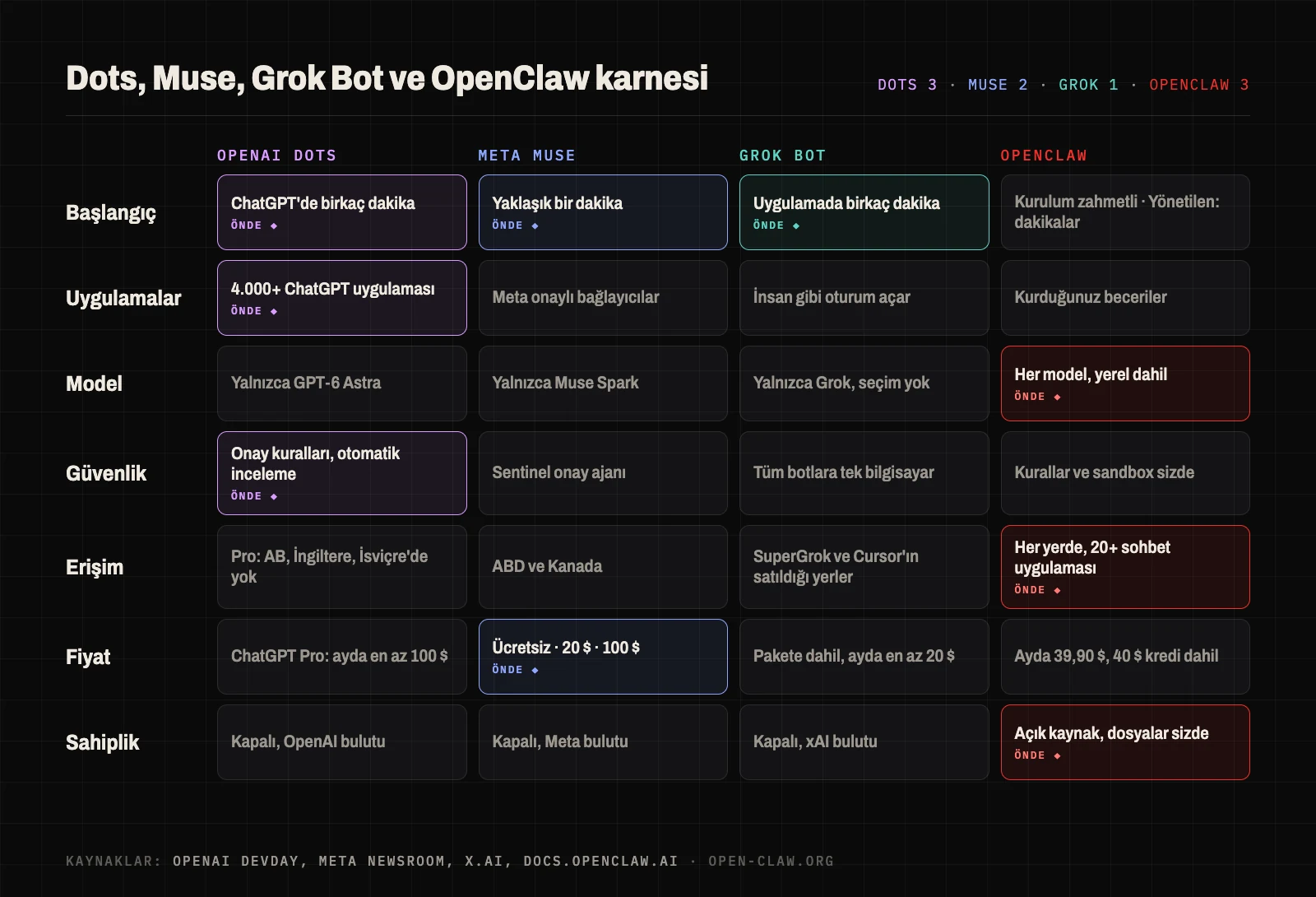
Task: Select 'Kapalı, Meta bulutu' cell
Action: [x=603, y=742]
